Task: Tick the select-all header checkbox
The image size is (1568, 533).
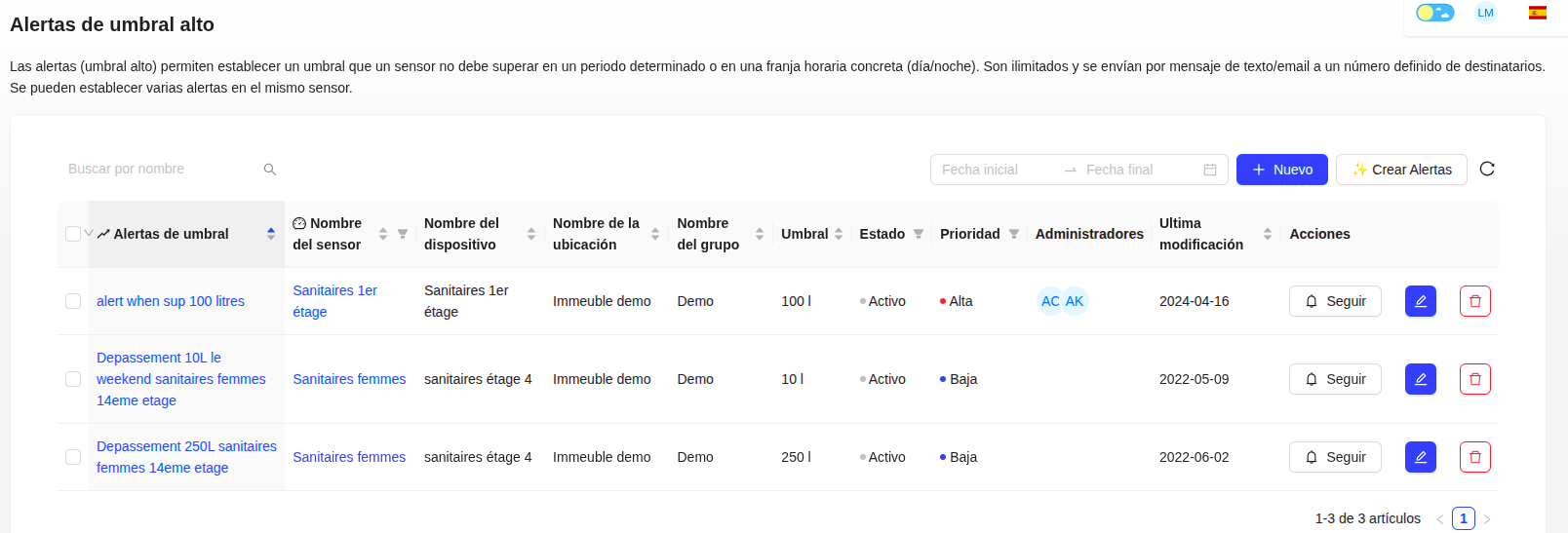Action: [x=73, y=234]
